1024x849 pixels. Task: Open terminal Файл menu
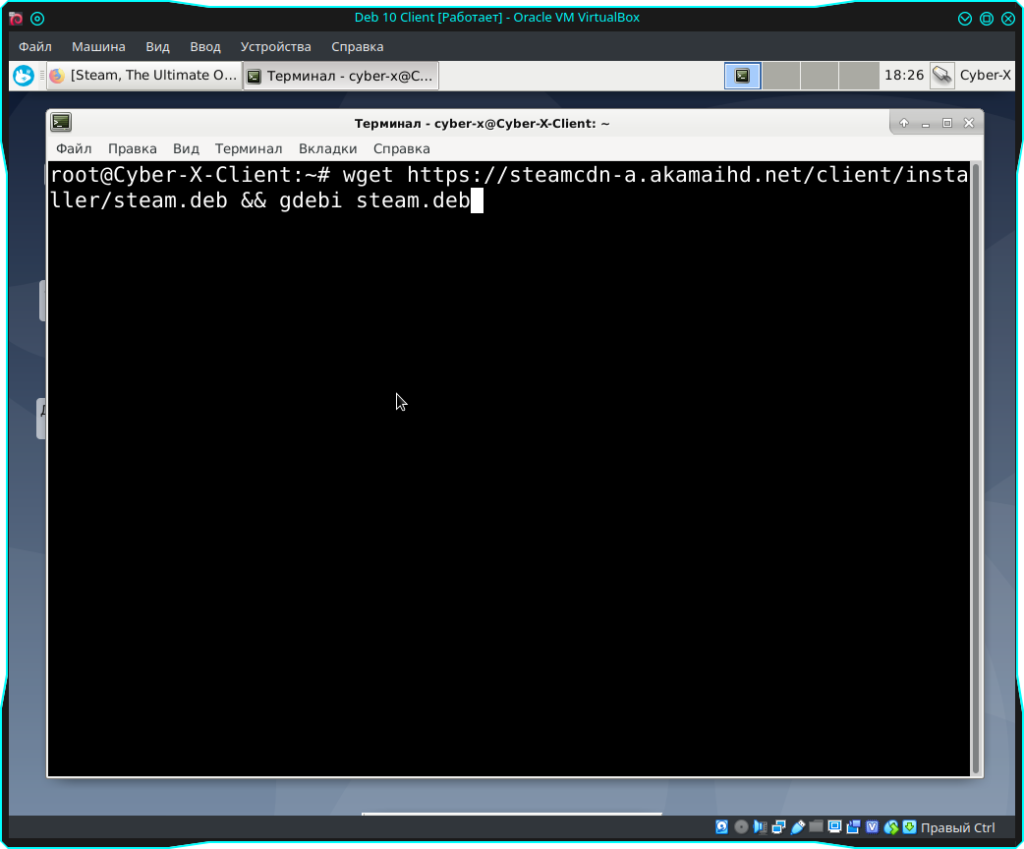74,149
